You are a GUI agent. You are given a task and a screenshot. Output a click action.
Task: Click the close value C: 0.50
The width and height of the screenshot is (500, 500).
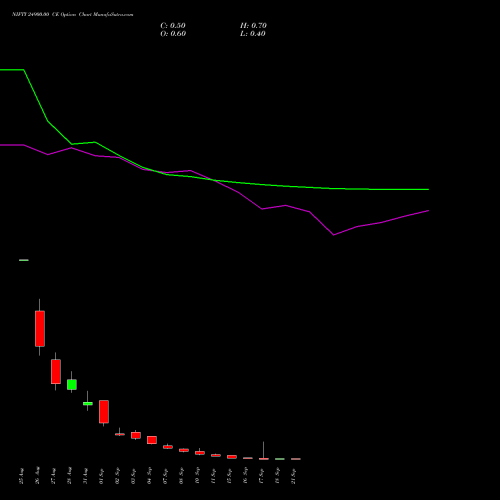(x=173, y=26)
